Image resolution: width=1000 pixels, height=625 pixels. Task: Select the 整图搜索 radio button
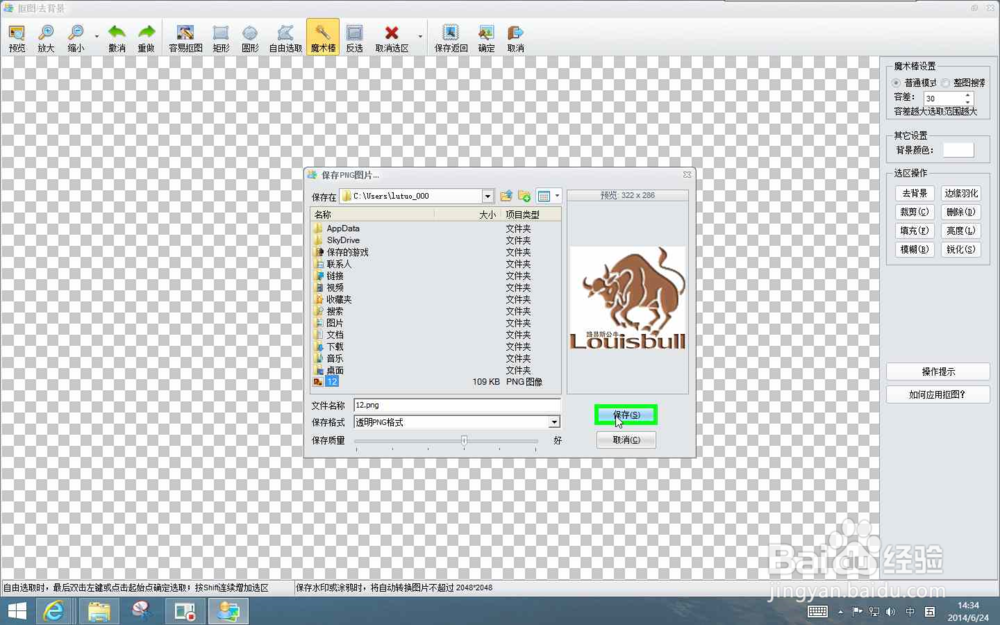946,83
